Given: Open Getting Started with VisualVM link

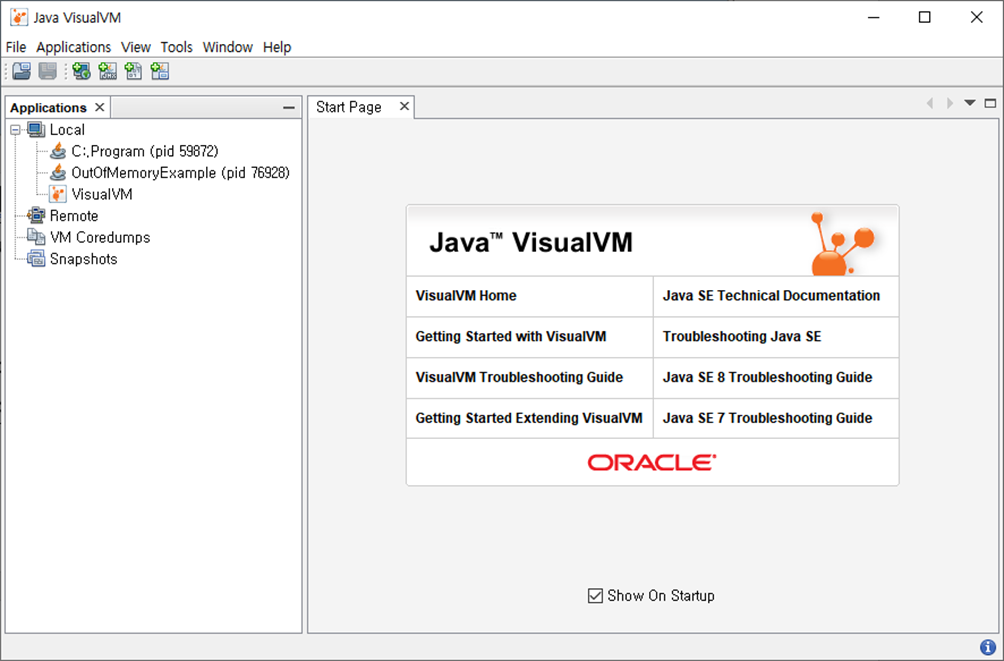Looking at the screenshot, I should tap(511, 337).
